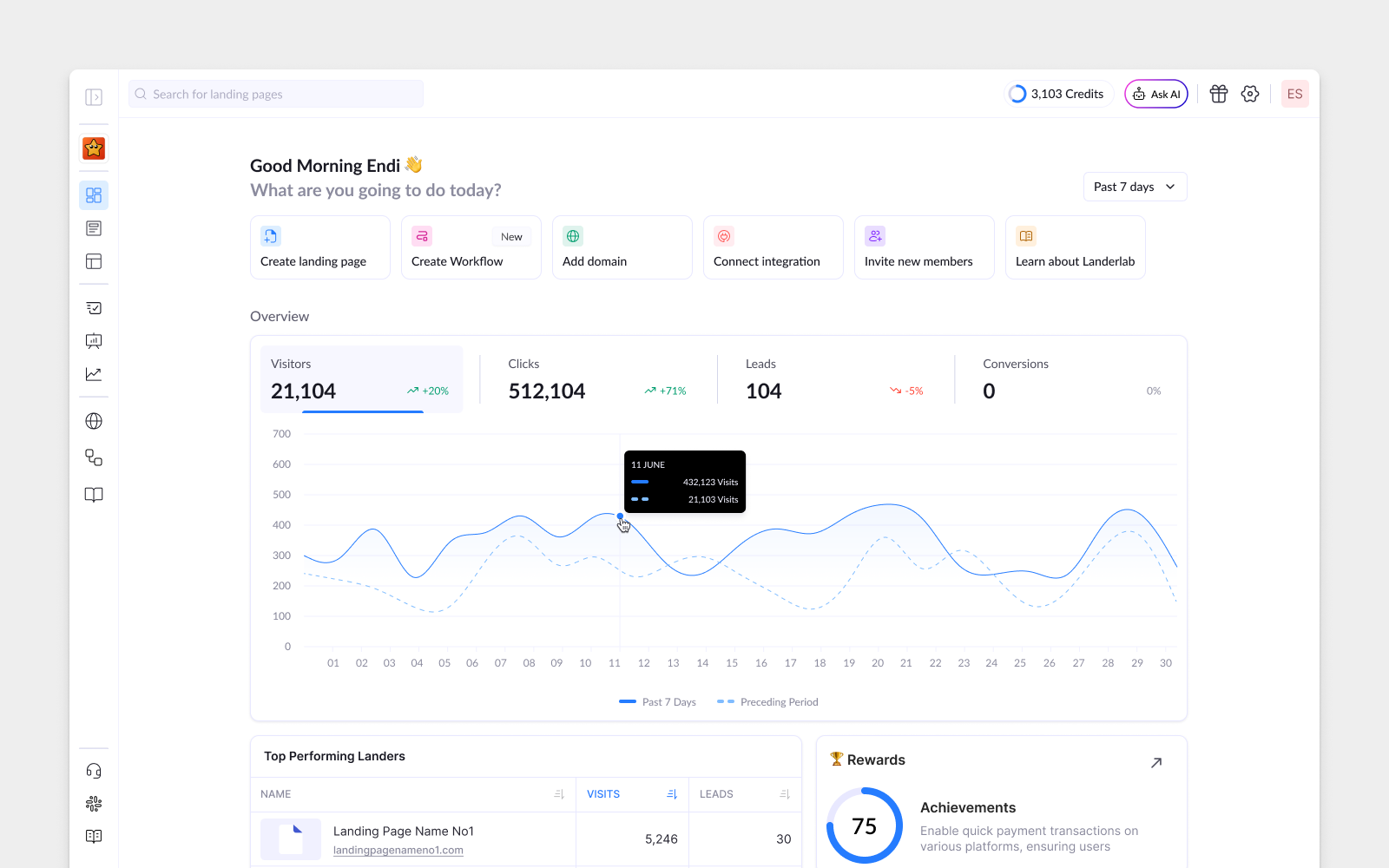Open the settings gear icon in header
The image size is (1389, 868).
point(1250,94)
